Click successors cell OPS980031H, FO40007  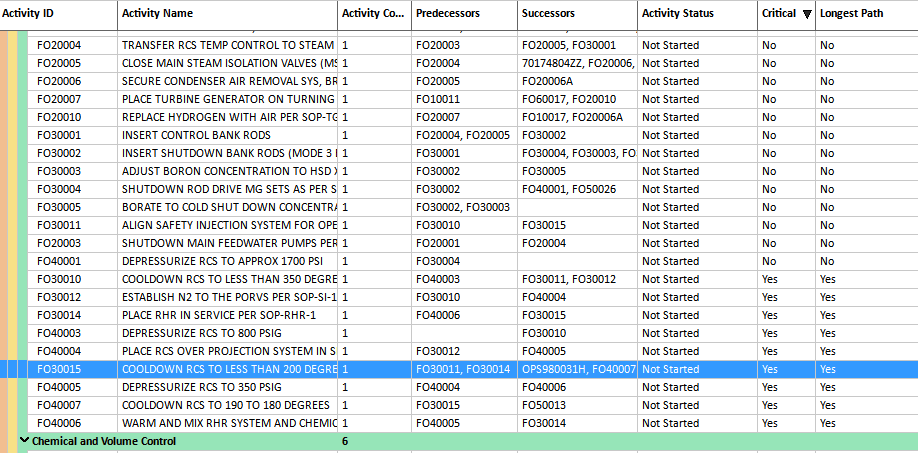pos(578,369)
